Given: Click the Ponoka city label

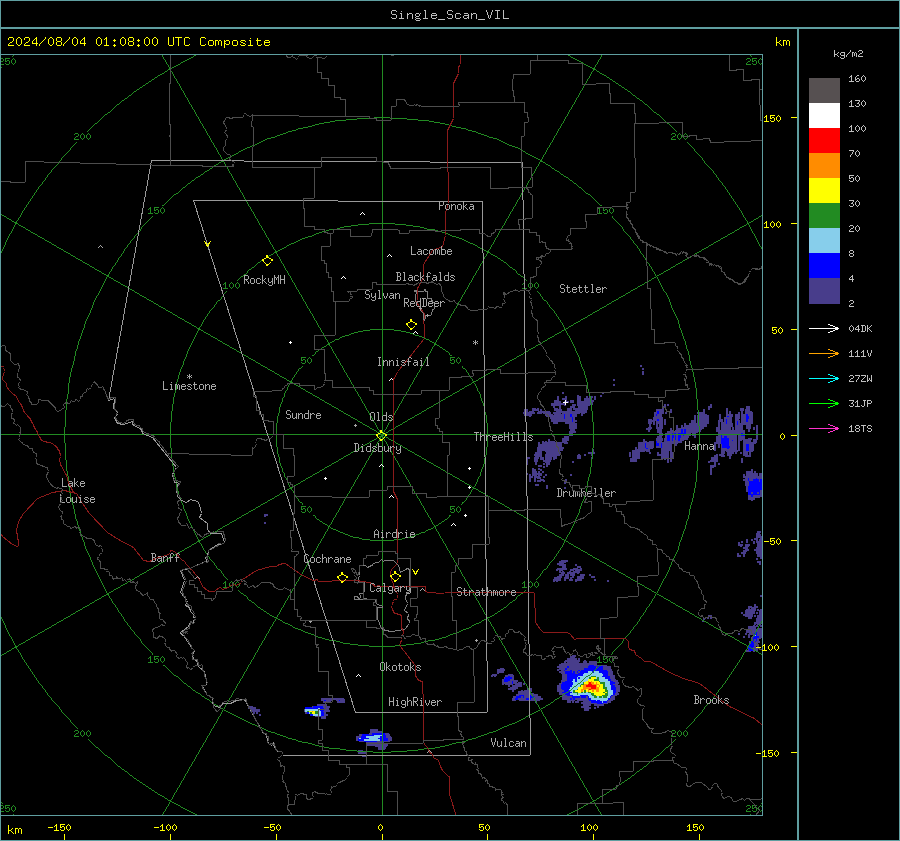Looking at the screenshot, I should [456, 206].
